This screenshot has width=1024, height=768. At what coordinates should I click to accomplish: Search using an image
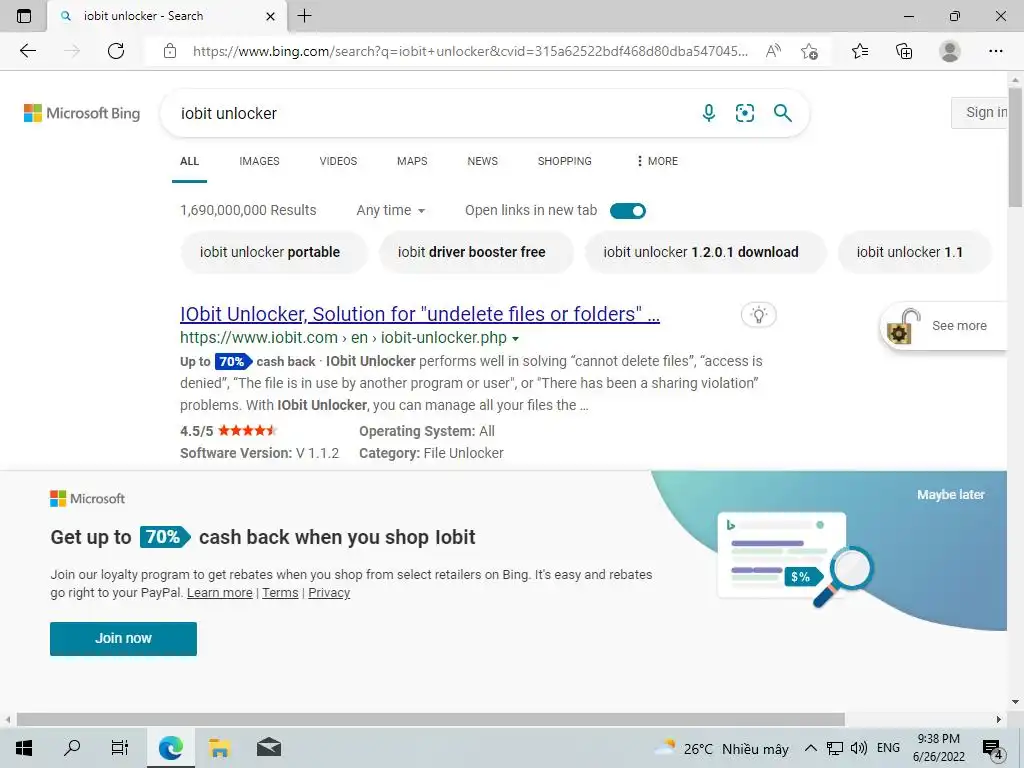[x=744, y=113]
